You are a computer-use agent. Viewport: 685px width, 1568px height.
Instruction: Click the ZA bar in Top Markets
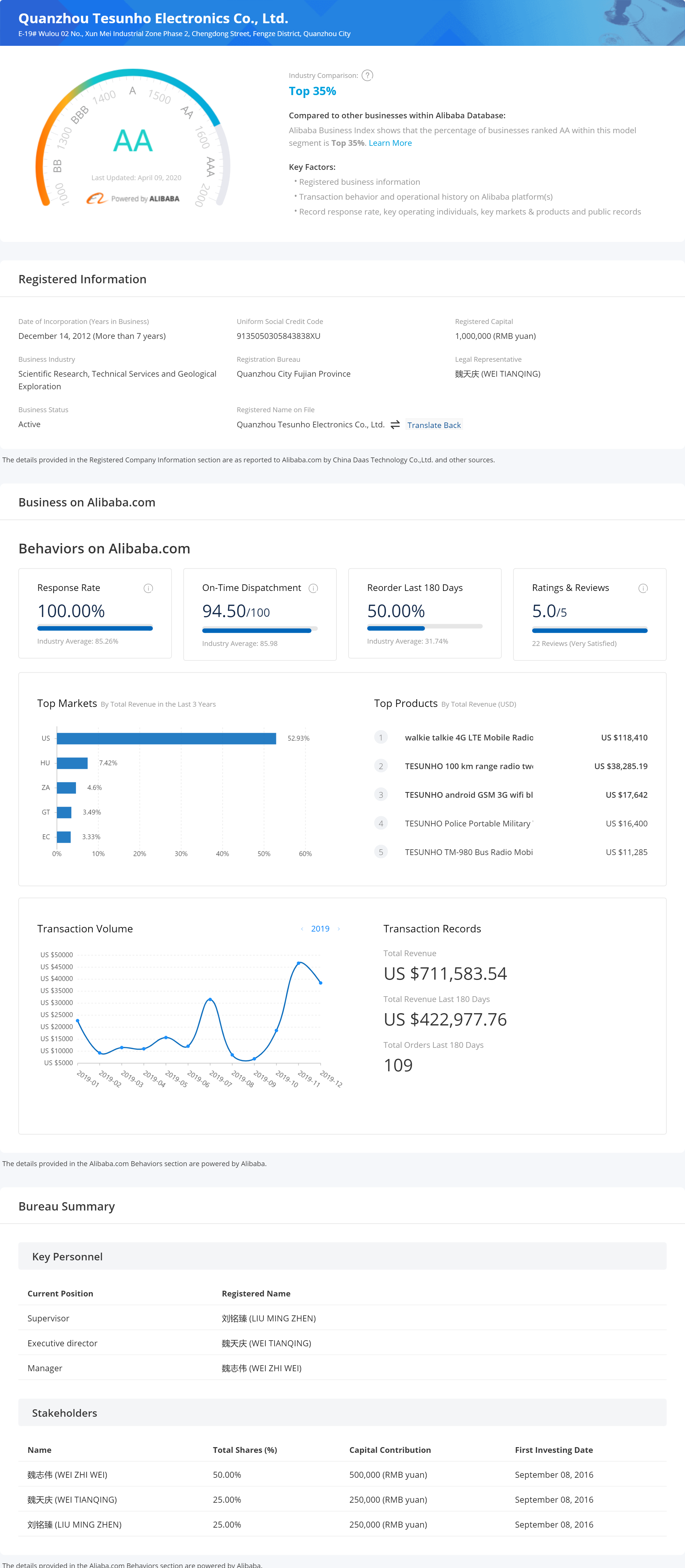click(x=66, y=788)
